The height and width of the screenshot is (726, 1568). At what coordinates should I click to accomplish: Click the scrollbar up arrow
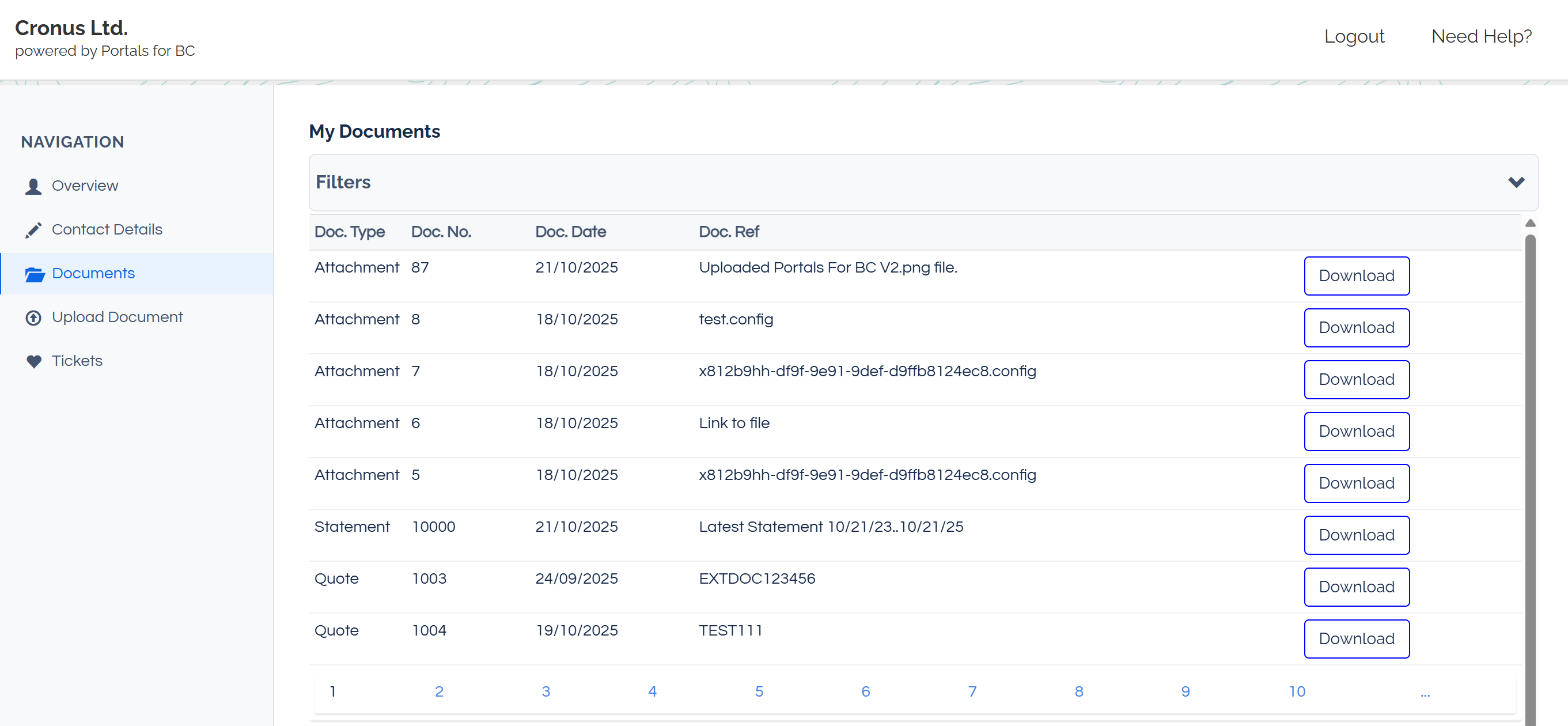1529,224
